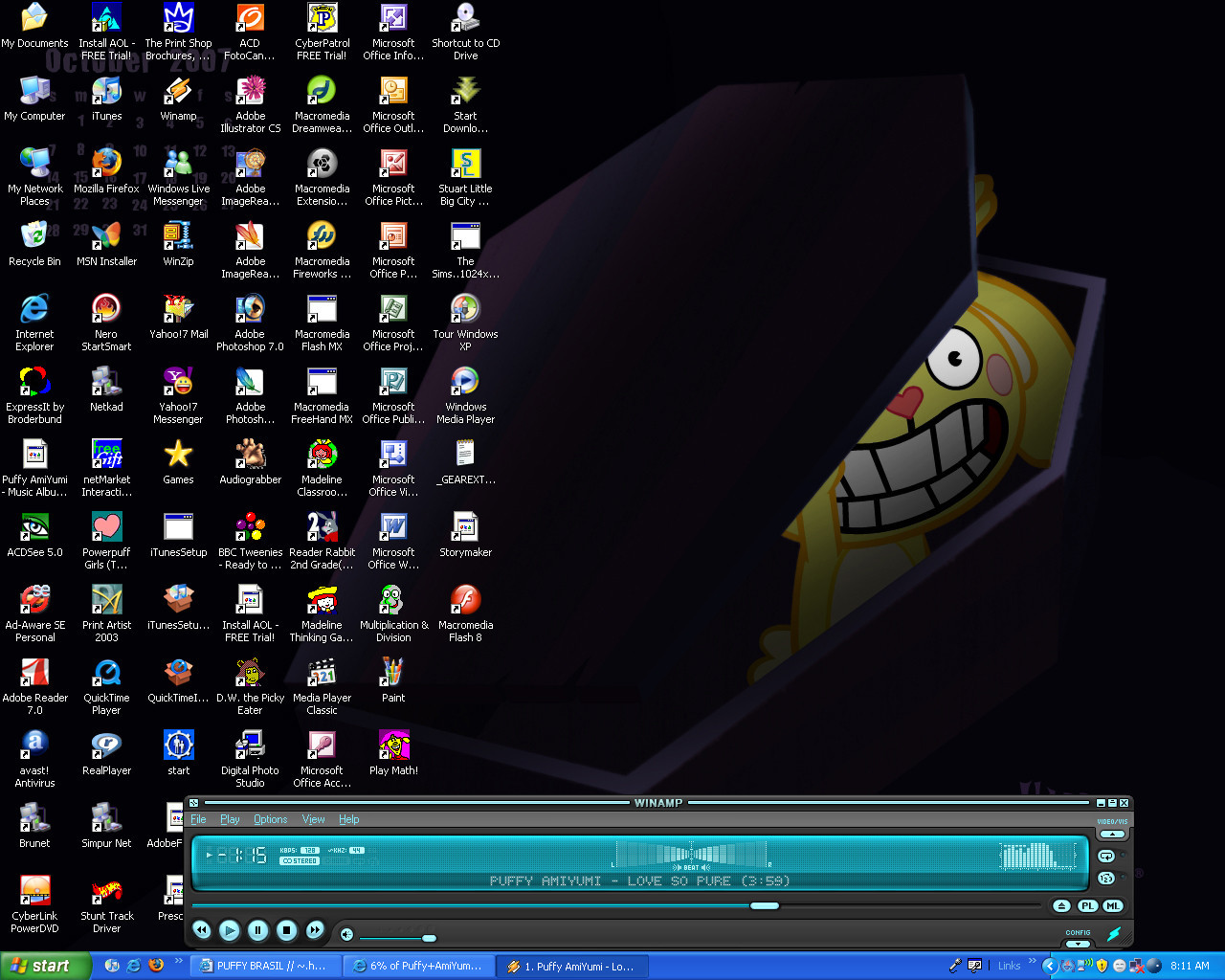The image size is (1225, 980).
Task: Expand the taskbar Links toolbar chevron
Action: (x=1033, y=962)
